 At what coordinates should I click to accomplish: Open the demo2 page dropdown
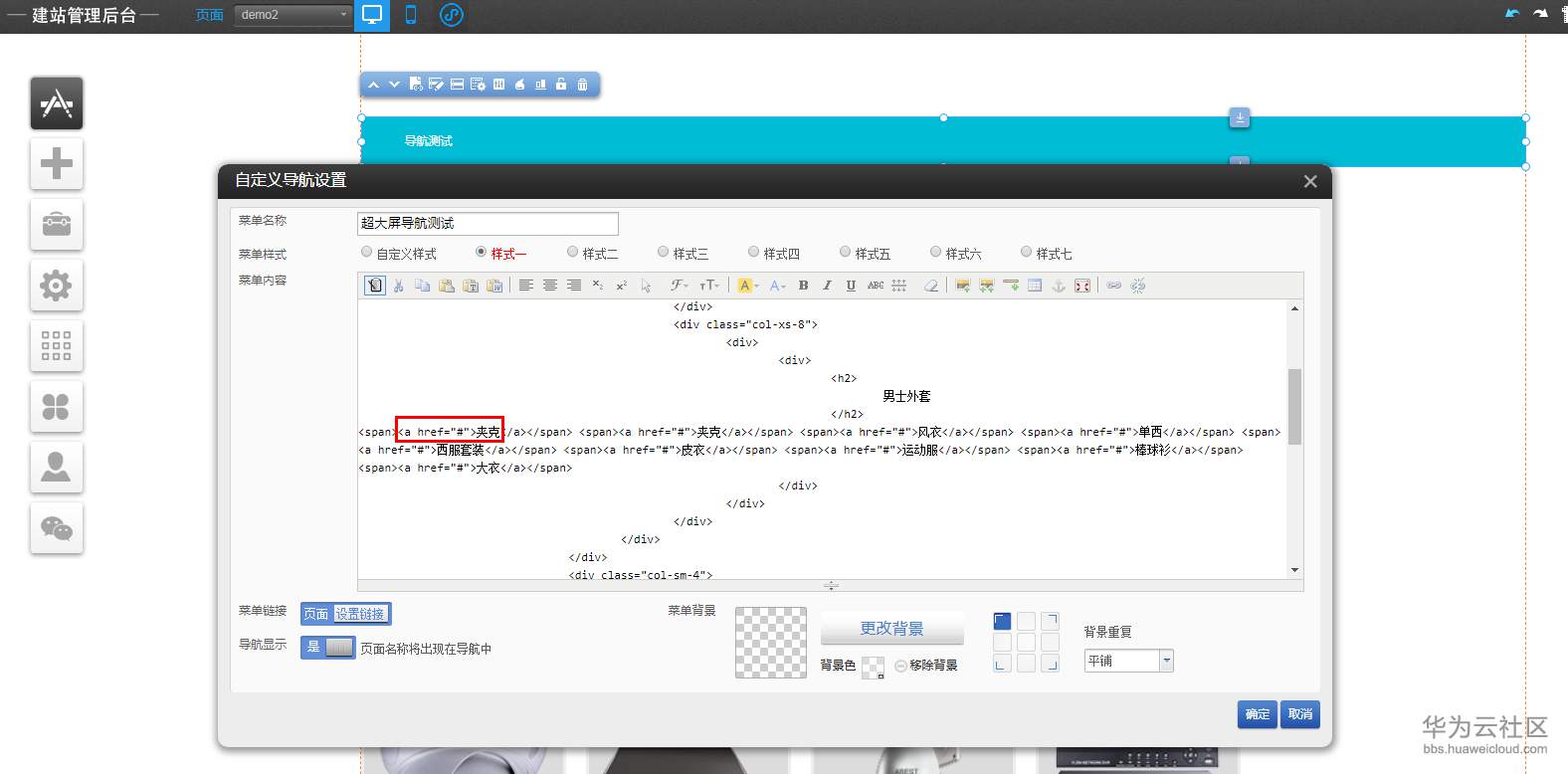tap(294, 15)
